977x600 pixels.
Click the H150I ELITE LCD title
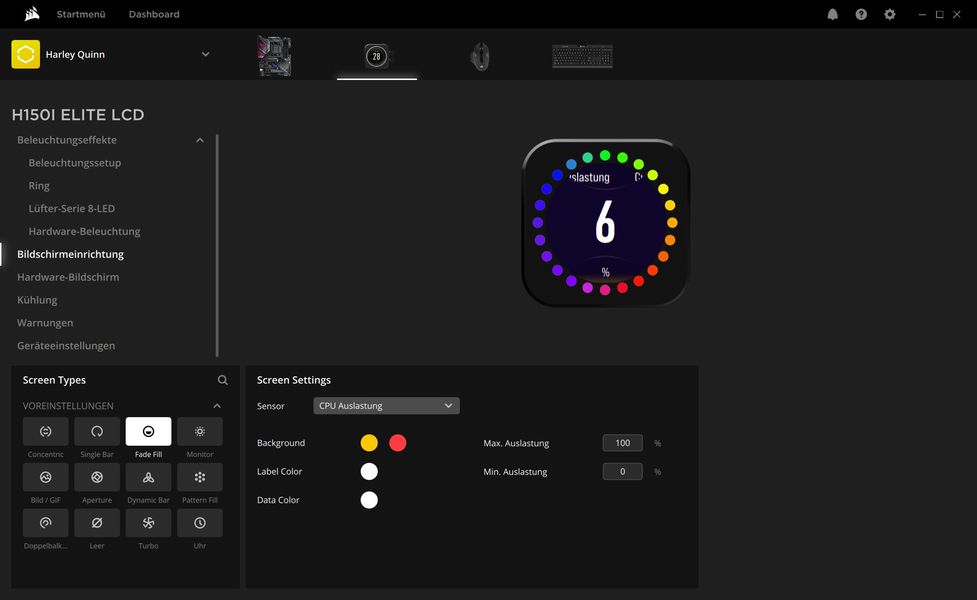pos(78,115)
